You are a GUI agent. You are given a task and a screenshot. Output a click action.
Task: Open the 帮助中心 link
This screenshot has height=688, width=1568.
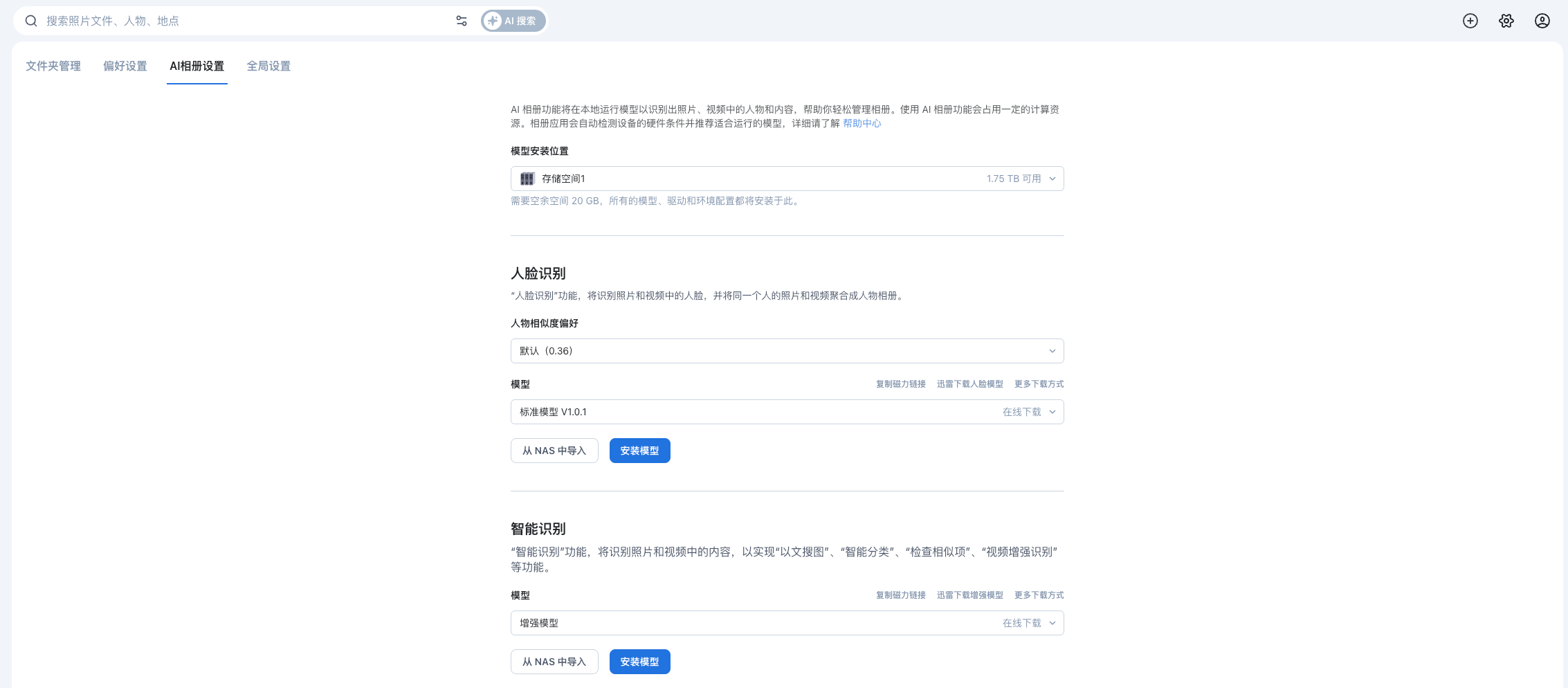point(862,123)
